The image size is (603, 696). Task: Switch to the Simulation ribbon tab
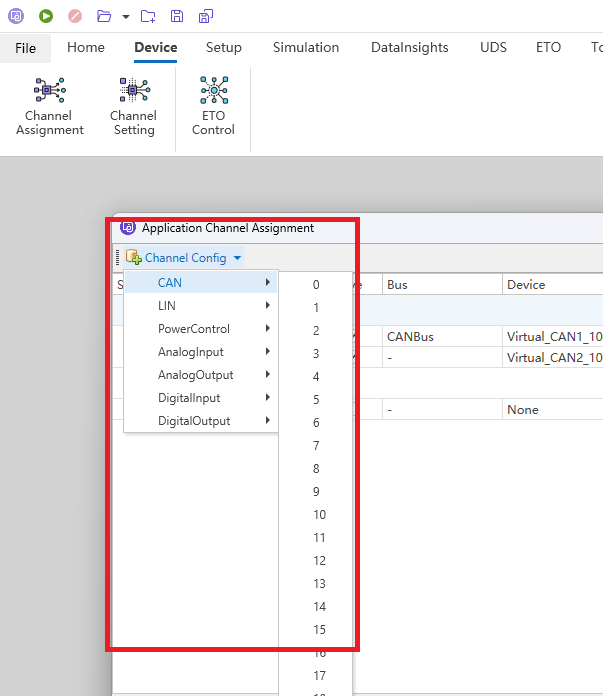[x=306, y=48]
